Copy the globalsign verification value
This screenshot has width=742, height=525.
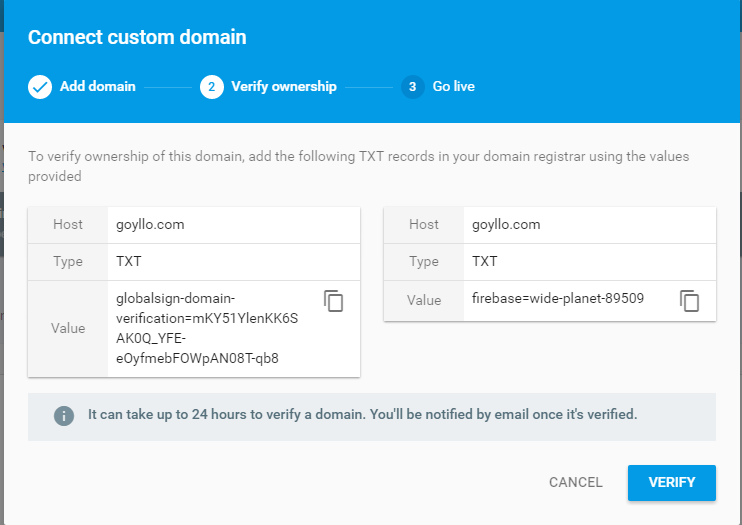click(334, 301)
